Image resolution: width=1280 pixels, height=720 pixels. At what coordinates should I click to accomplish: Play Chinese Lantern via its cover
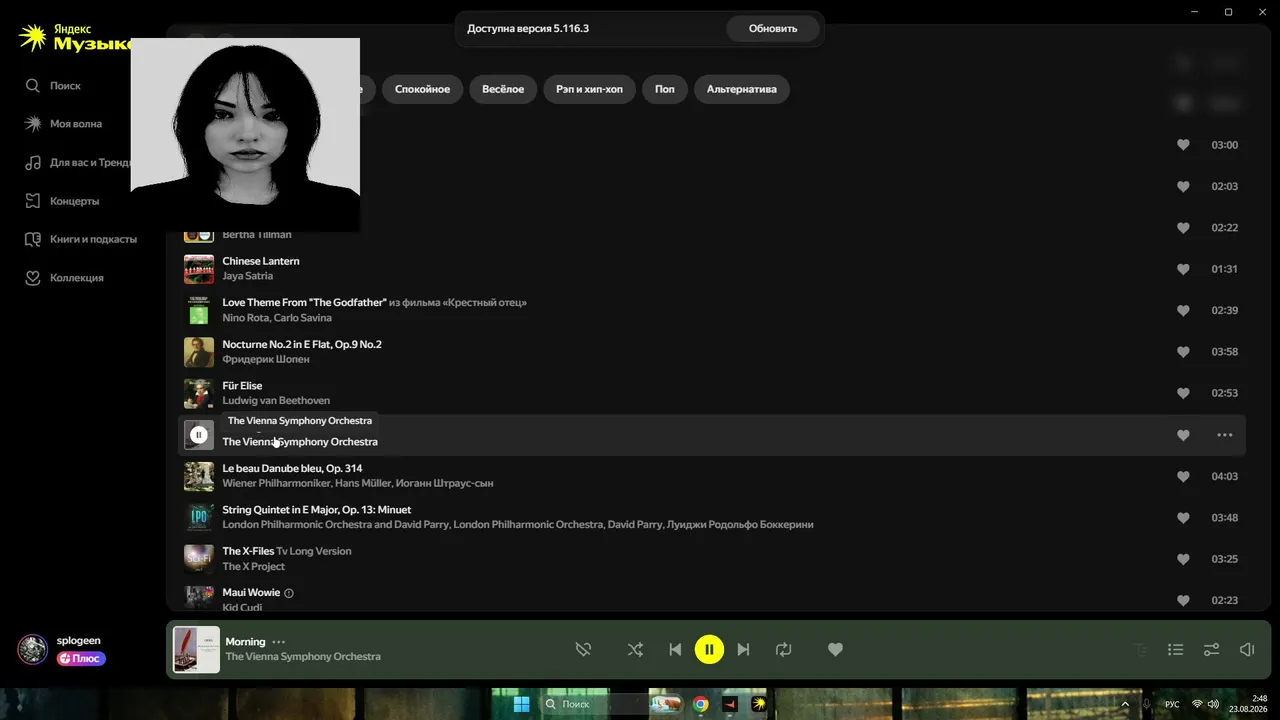click(x=199, y=269)
